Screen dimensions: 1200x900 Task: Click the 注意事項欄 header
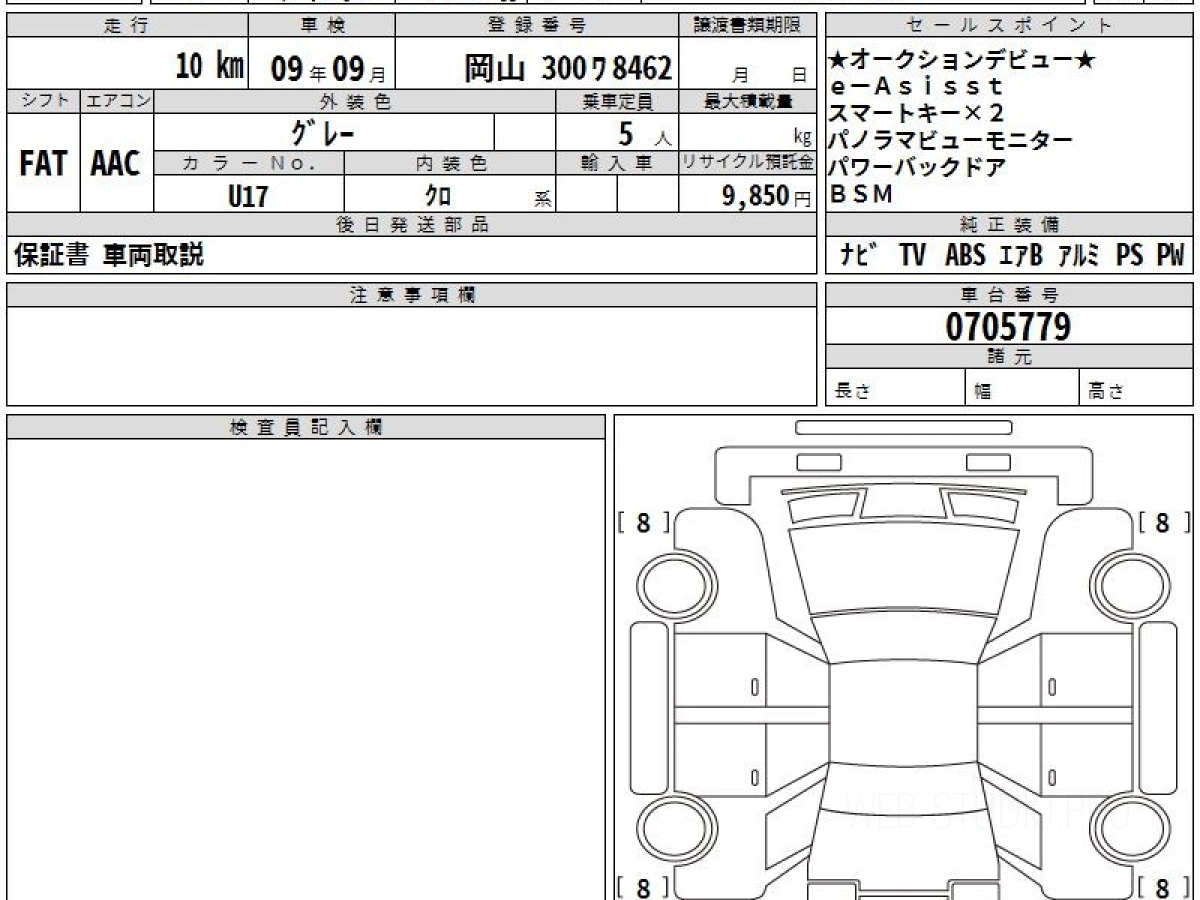(x=412, y=295)
